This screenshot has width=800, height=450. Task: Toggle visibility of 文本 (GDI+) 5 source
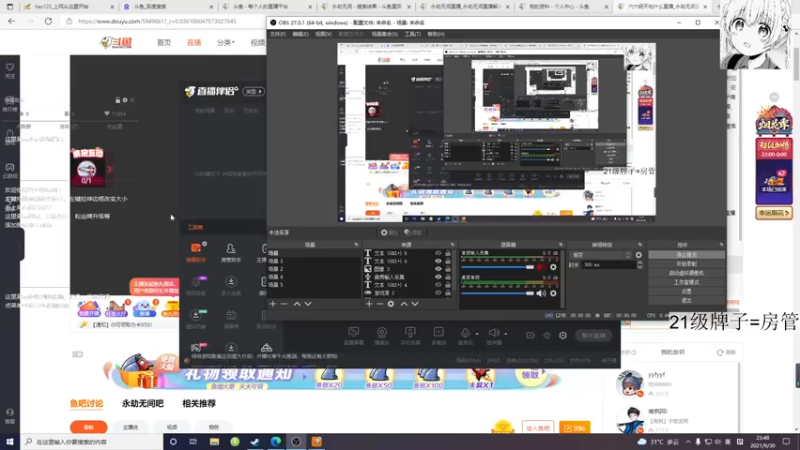(438, 253)
